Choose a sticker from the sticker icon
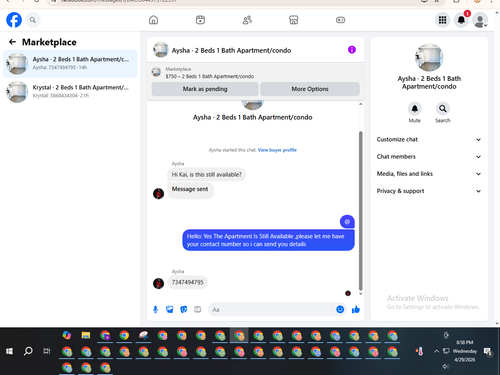The image size is (500, 375). [184, 310]
